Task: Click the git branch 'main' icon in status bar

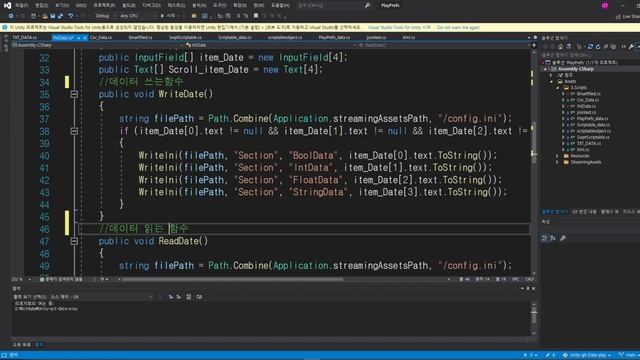Action: [621, 355]
